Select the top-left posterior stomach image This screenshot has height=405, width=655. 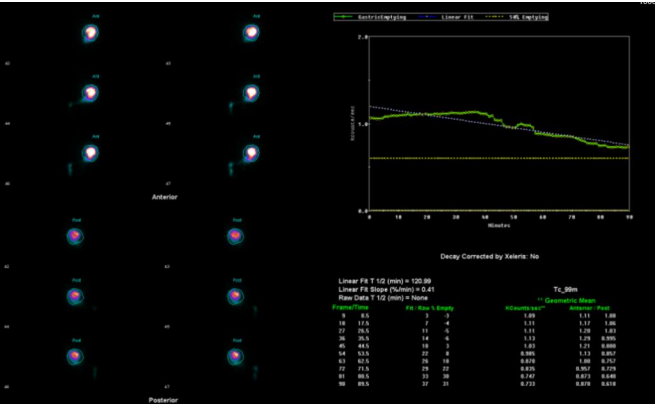tap(75, 236)
